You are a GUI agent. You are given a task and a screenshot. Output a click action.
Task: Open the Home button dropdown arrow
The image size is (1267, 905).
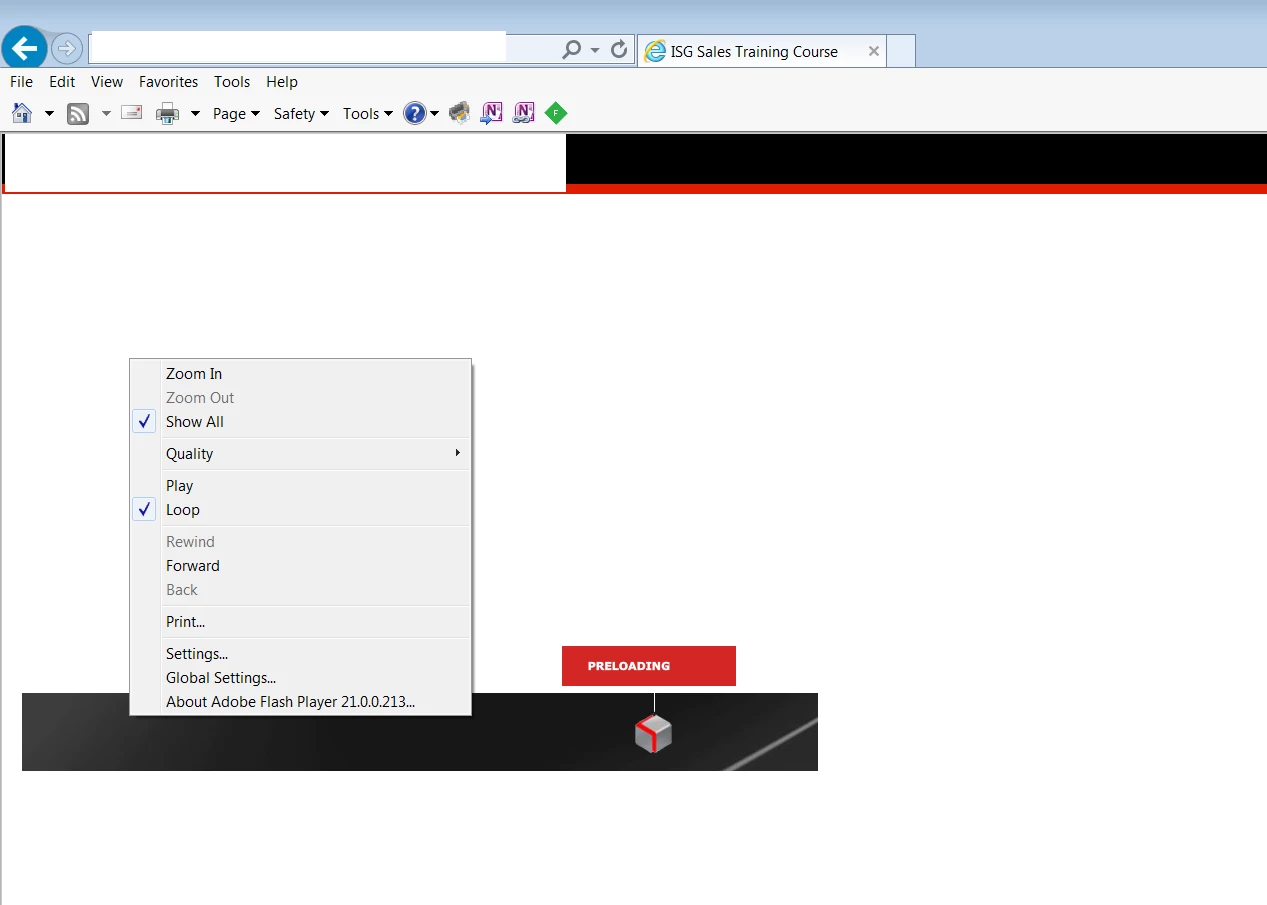[x=49, y=114]
